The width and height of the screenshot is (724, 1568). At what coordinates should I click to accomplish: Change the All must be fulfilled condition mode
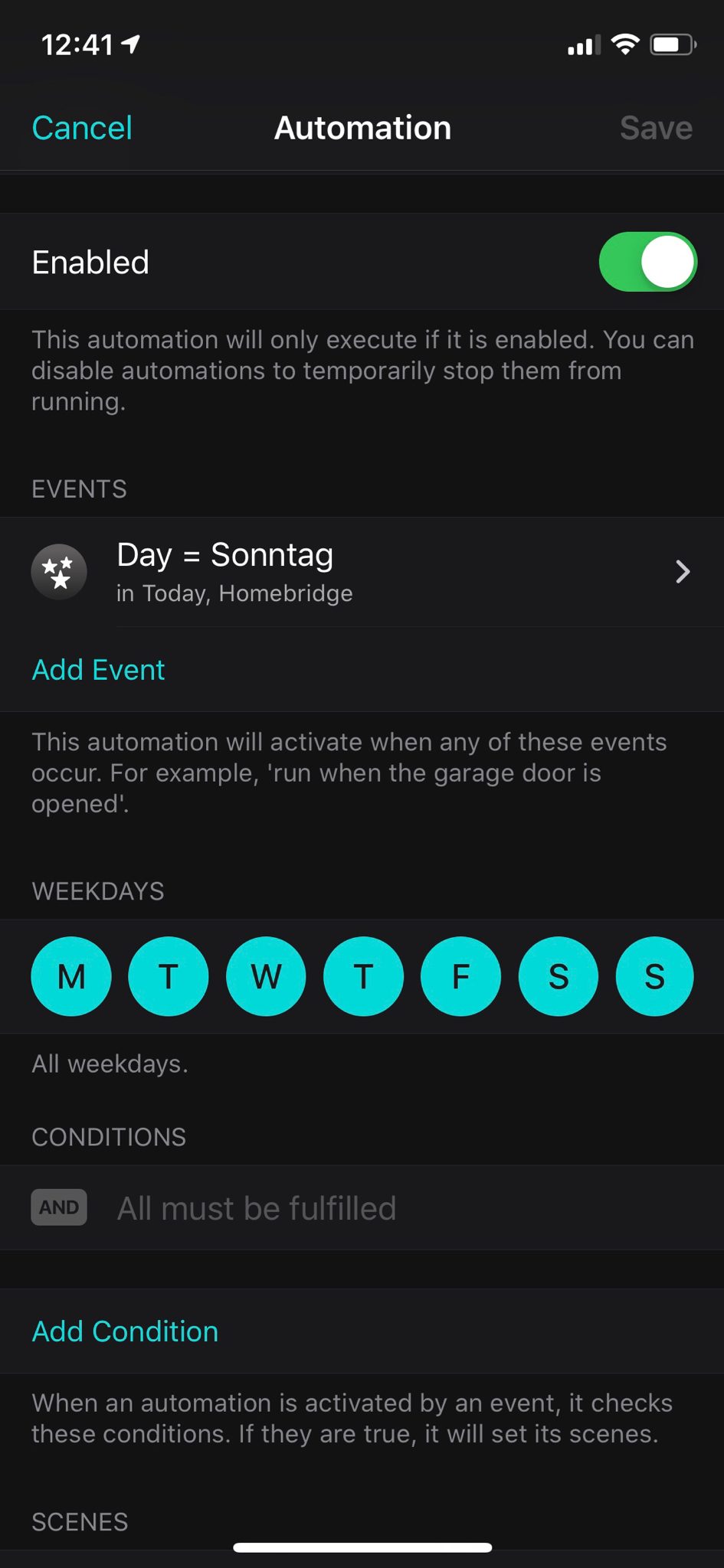256,1208
